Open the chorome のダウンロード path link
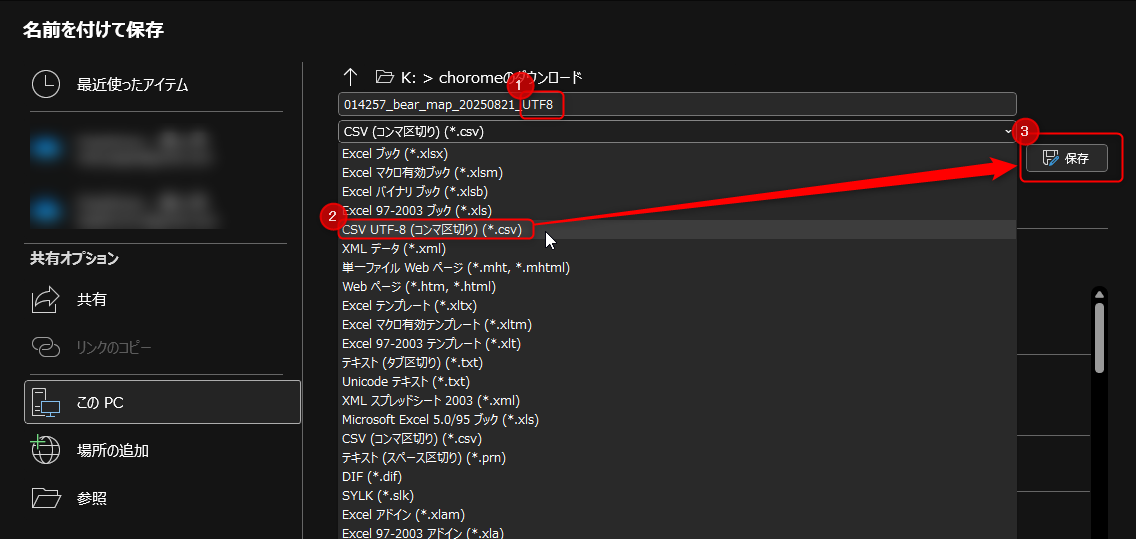Screen dimensions: 1136x539 click(x=510, y=77)
